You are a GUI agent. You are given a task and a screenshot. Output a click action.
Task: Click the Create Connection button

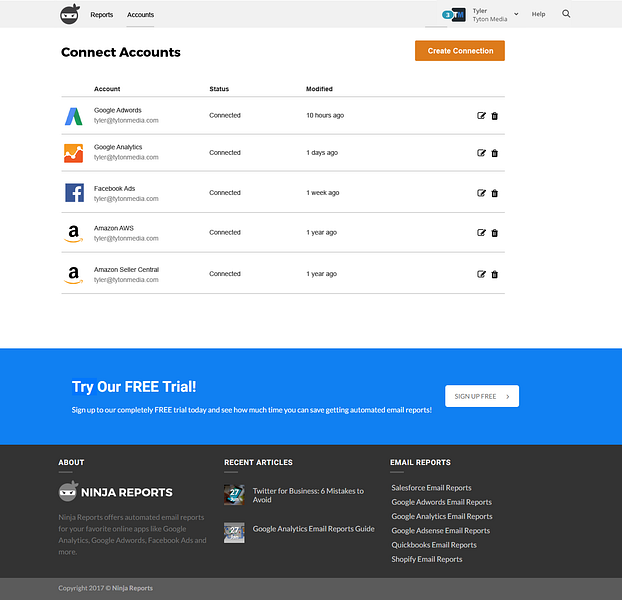(460, 51)
